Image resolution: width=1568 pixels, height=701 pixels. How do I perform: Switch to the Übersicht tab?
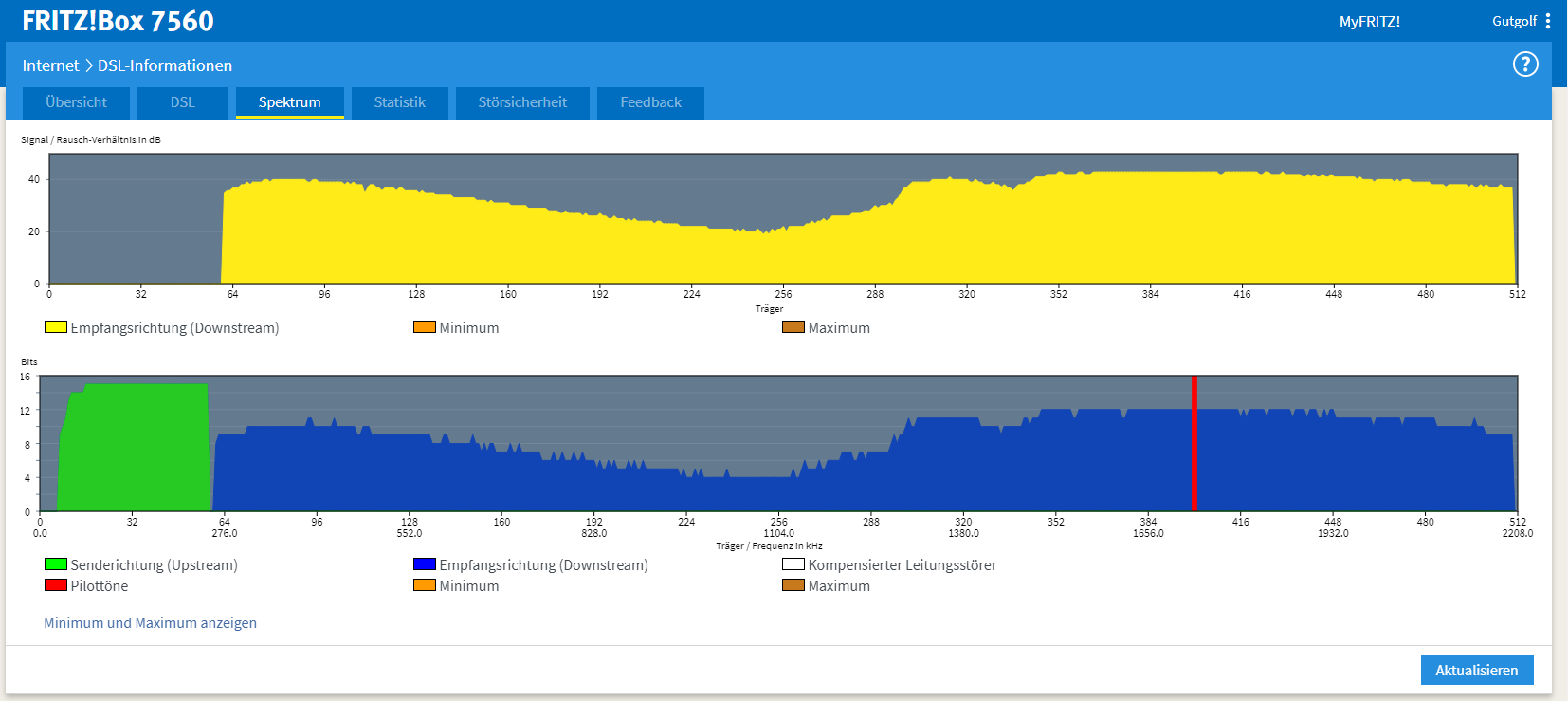(x=77, y=102)
